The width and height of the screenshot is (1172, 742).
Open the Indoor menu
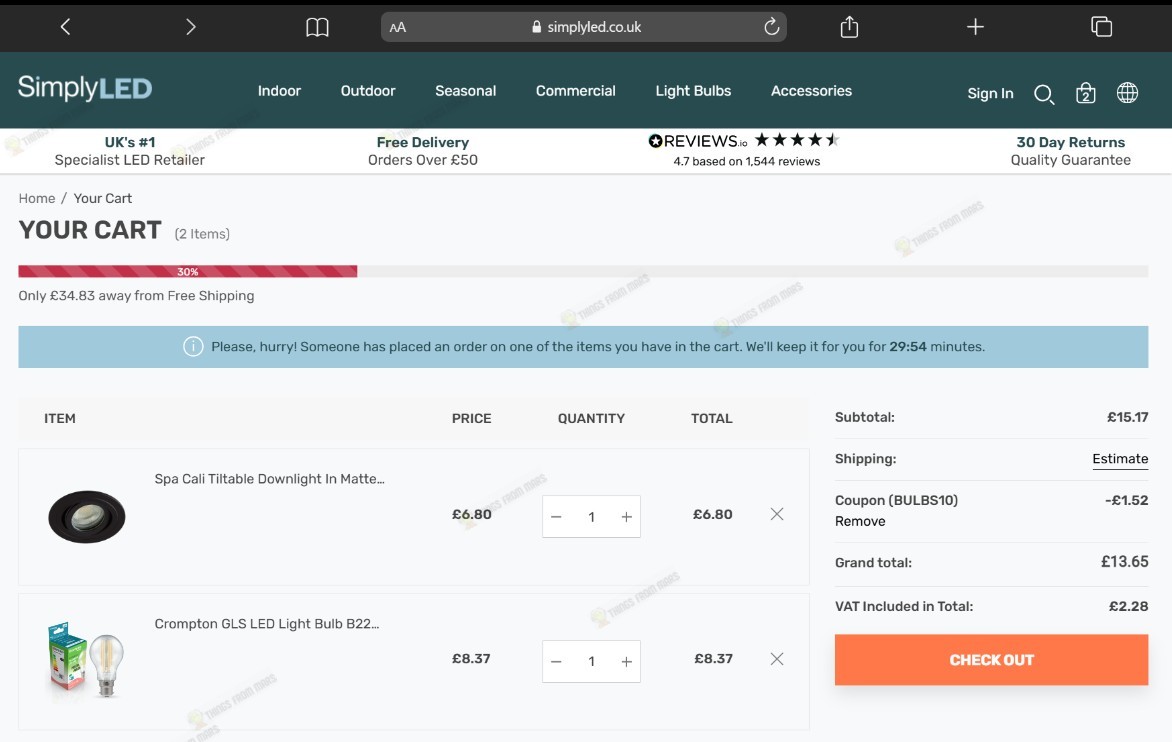pos(279,90)
